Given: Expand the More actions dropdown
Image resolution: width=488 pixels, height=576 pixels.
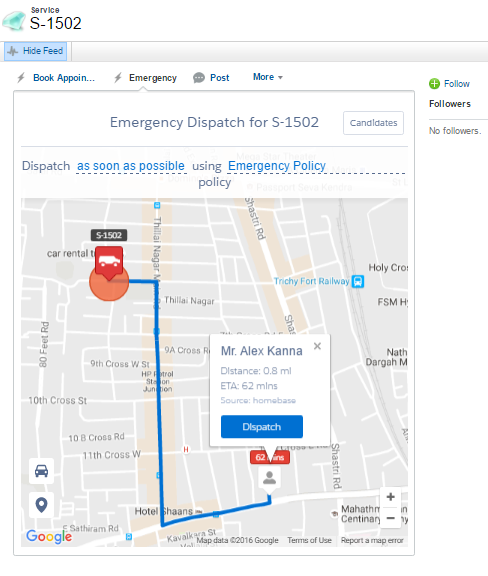Looking at the screenshot, I should (x=268, y=77).
